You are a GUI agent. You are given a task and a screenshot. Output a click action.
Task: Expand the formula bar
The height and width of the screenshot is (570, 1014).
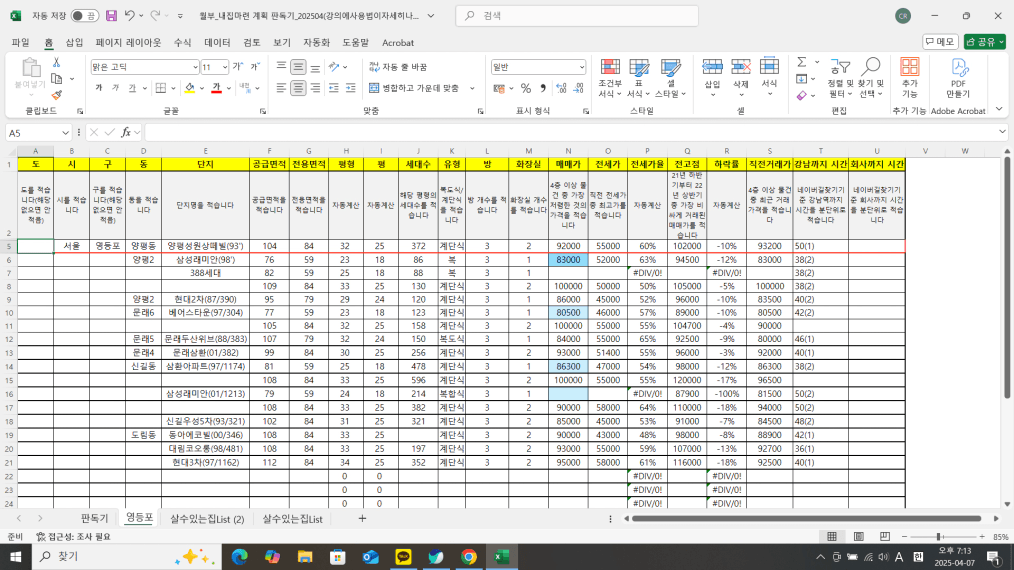(x=1002, y=132)
